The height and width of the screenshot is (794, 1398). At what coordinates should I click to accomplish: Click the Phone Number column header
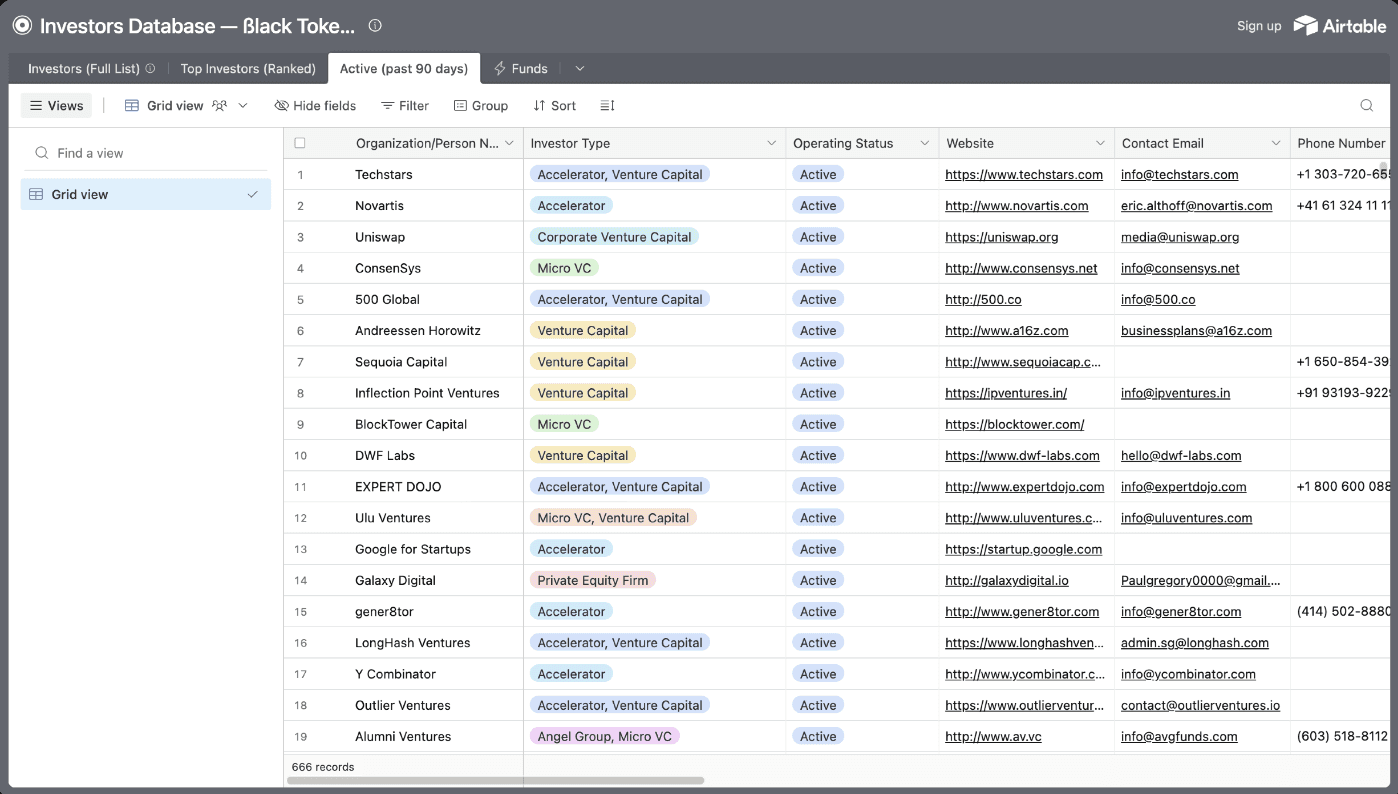1341,143
